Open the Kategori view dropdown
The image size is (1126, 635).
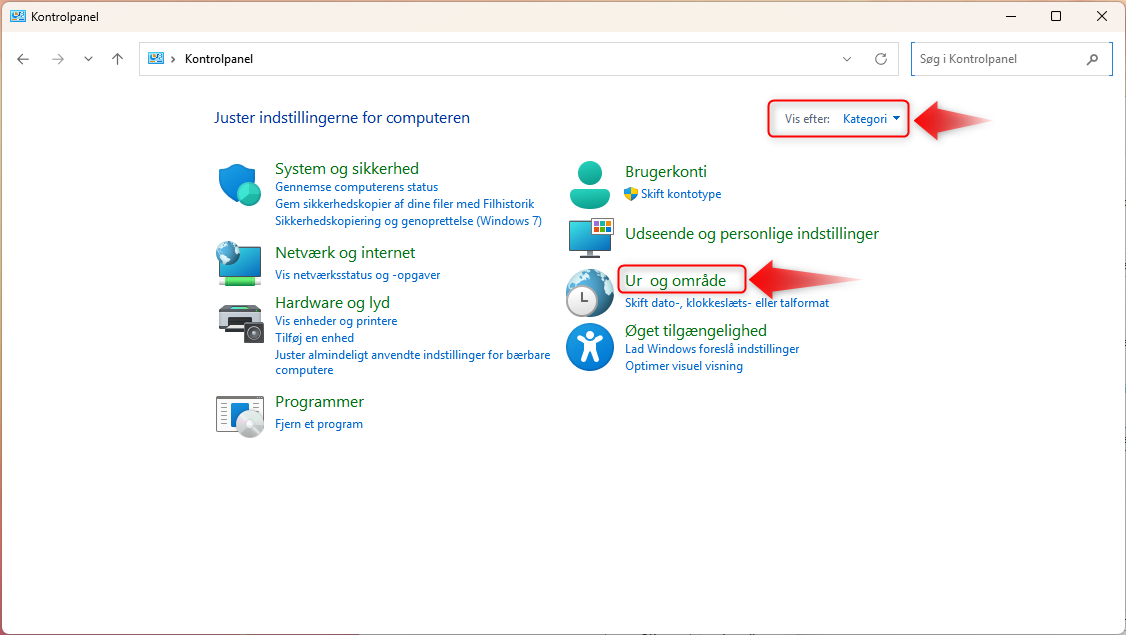tap(871, 119)
